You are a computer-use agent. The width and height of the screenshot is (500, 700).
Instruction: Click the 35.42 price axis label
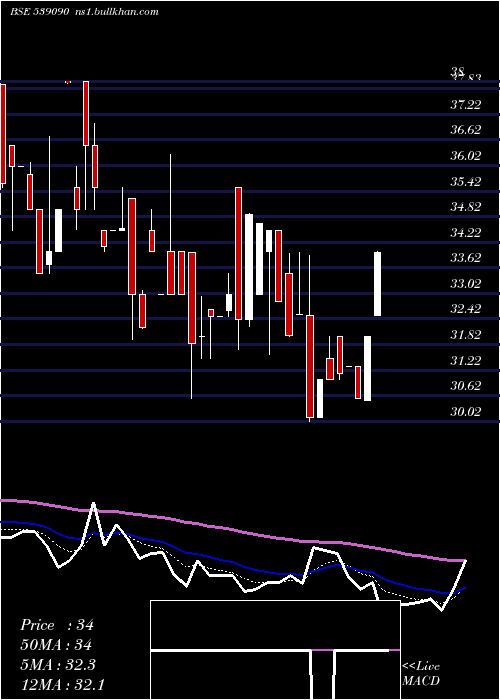point(466,181)
